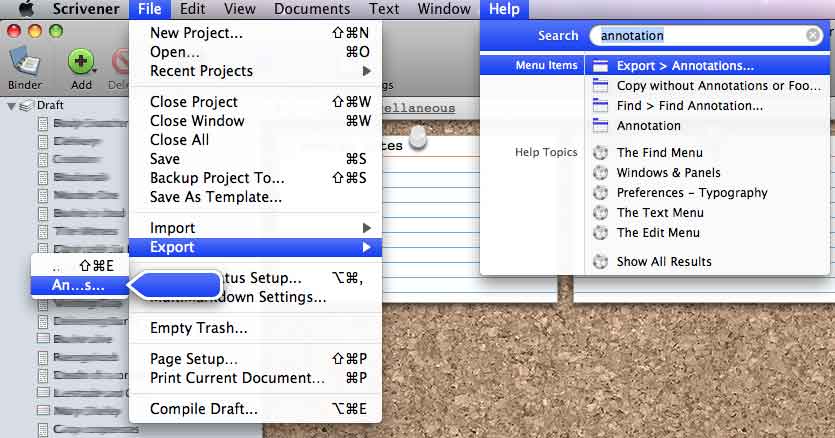The height and width of the screenshot is (438, 835).
Task: Collapse the Draft folder disclosure triangle
Action: coord(12,106)
